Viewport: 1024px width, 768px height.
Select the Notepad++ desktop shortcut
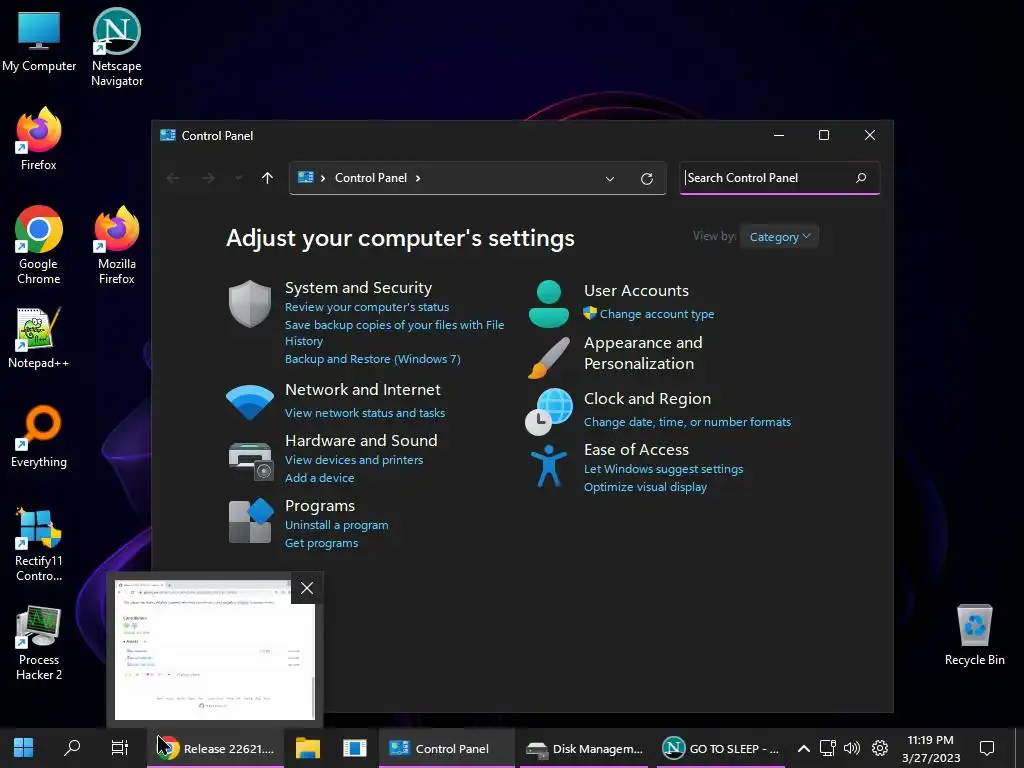point(39,338)
